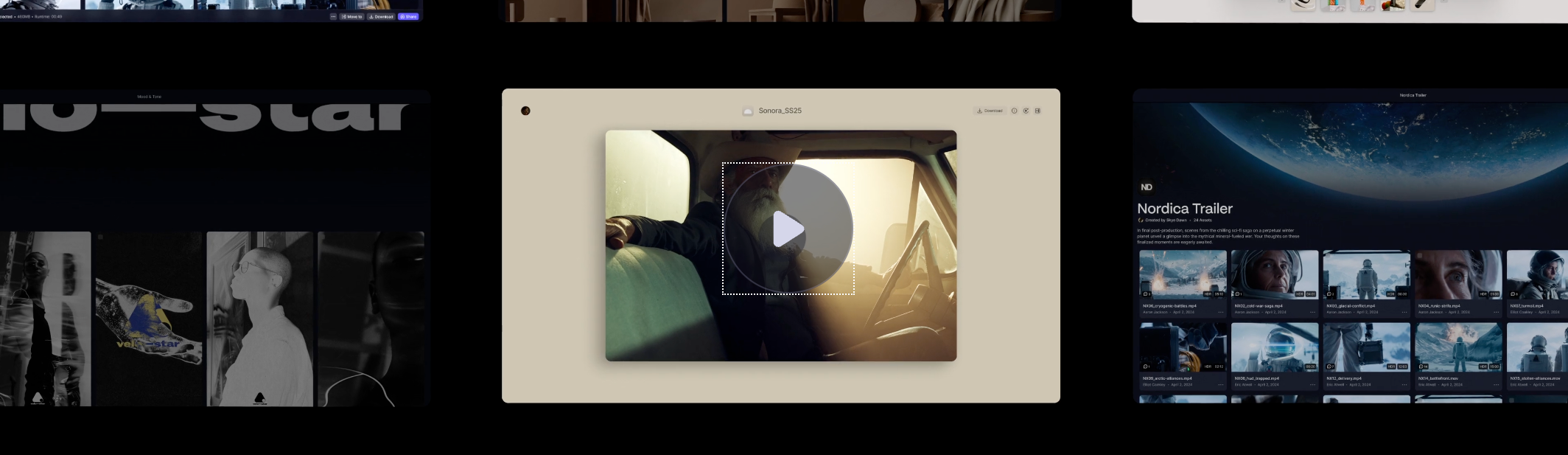1568x455 pixels.
Task: Open the rightmost dark image in Mood & Tone
Action: 371,319
